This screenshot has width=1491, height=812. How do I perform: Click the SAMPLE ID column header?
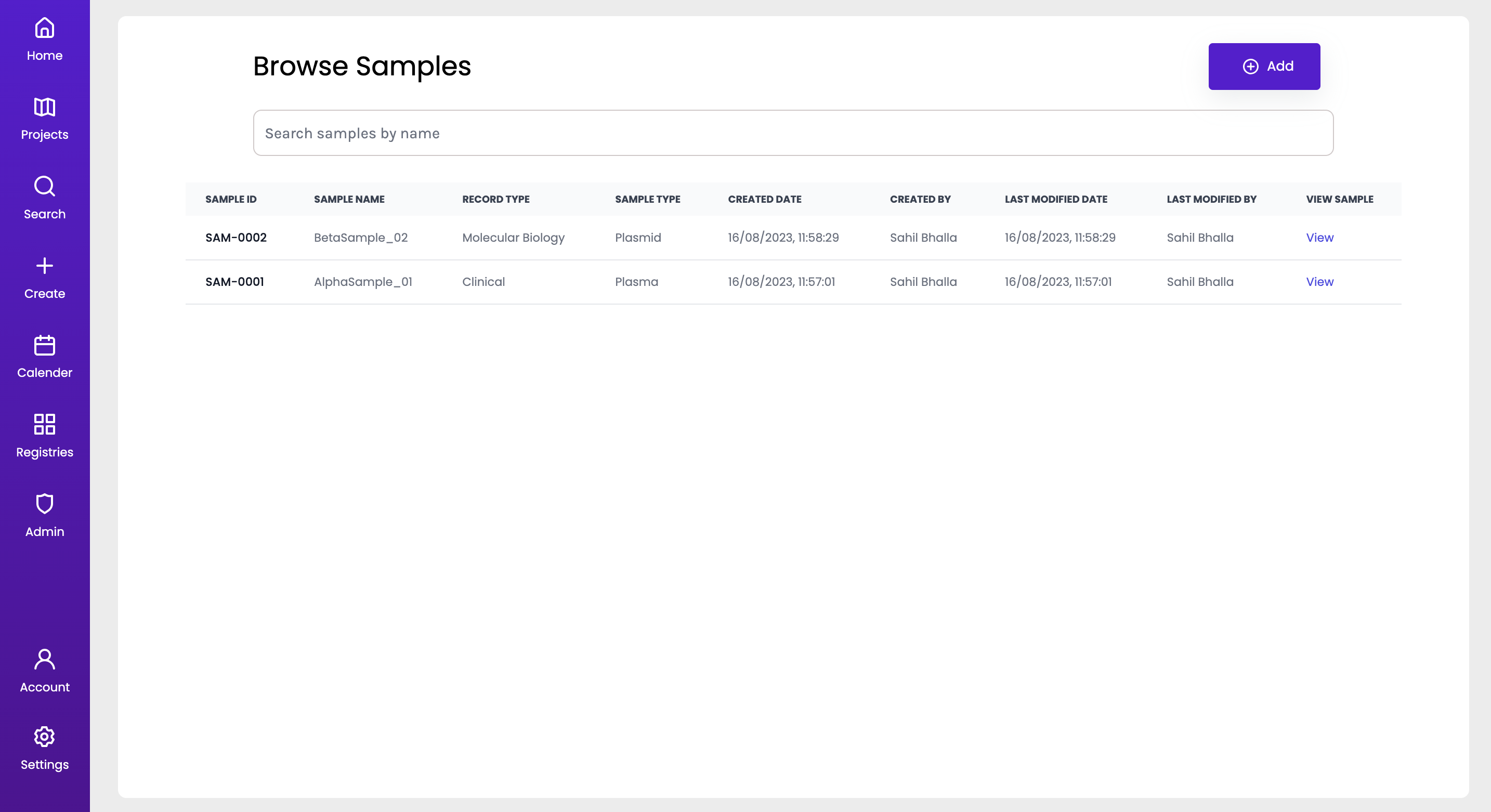[x=231, y=199]
